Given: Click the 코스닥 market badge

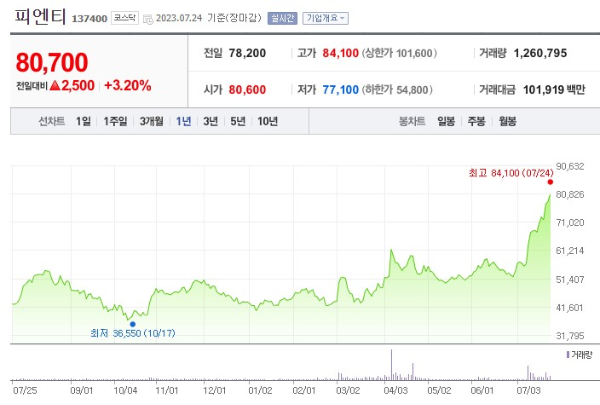Looking at the screenshot, I should point(125,18).
